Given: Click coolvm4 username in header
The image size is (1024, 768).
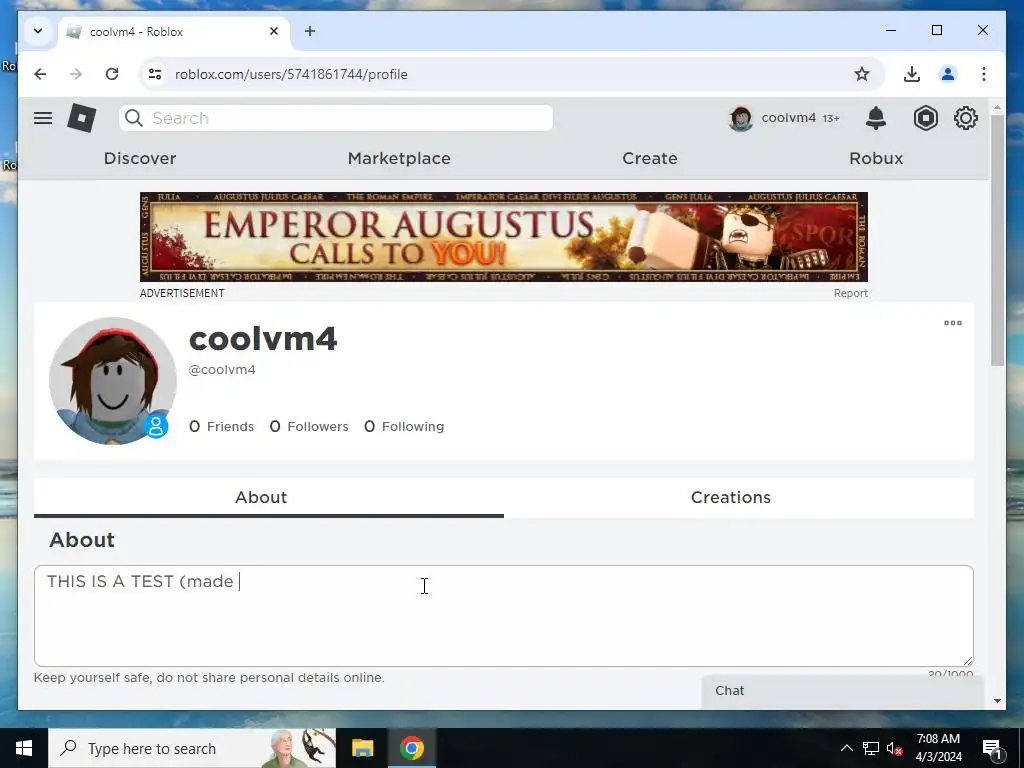Looking at the screenshot, I should 788,118.
